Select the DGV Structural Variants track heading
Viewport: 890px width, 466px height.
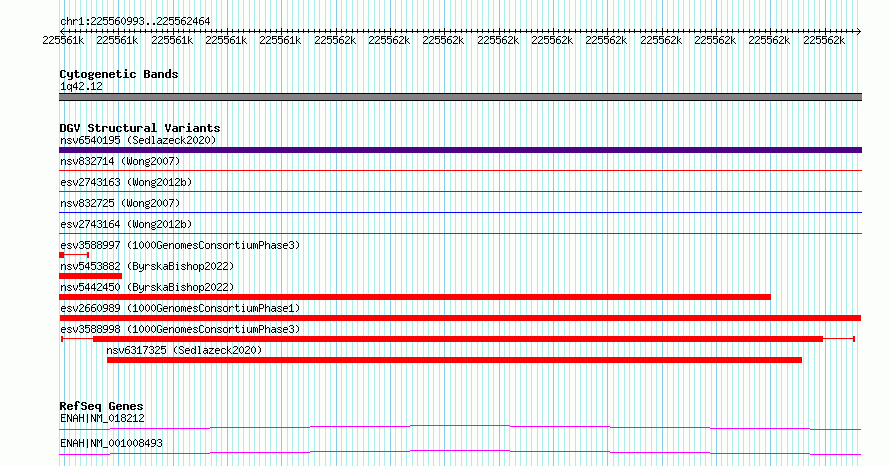coord(140,128)
